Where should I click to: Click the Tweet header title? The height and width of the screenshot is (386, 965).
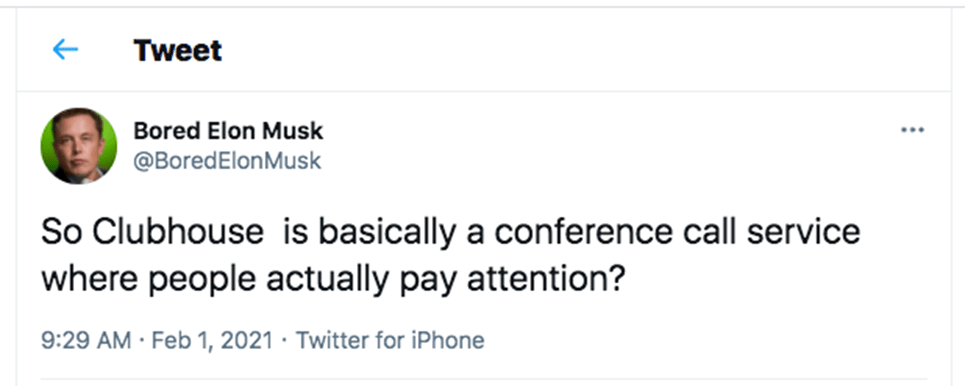[178, 50]
